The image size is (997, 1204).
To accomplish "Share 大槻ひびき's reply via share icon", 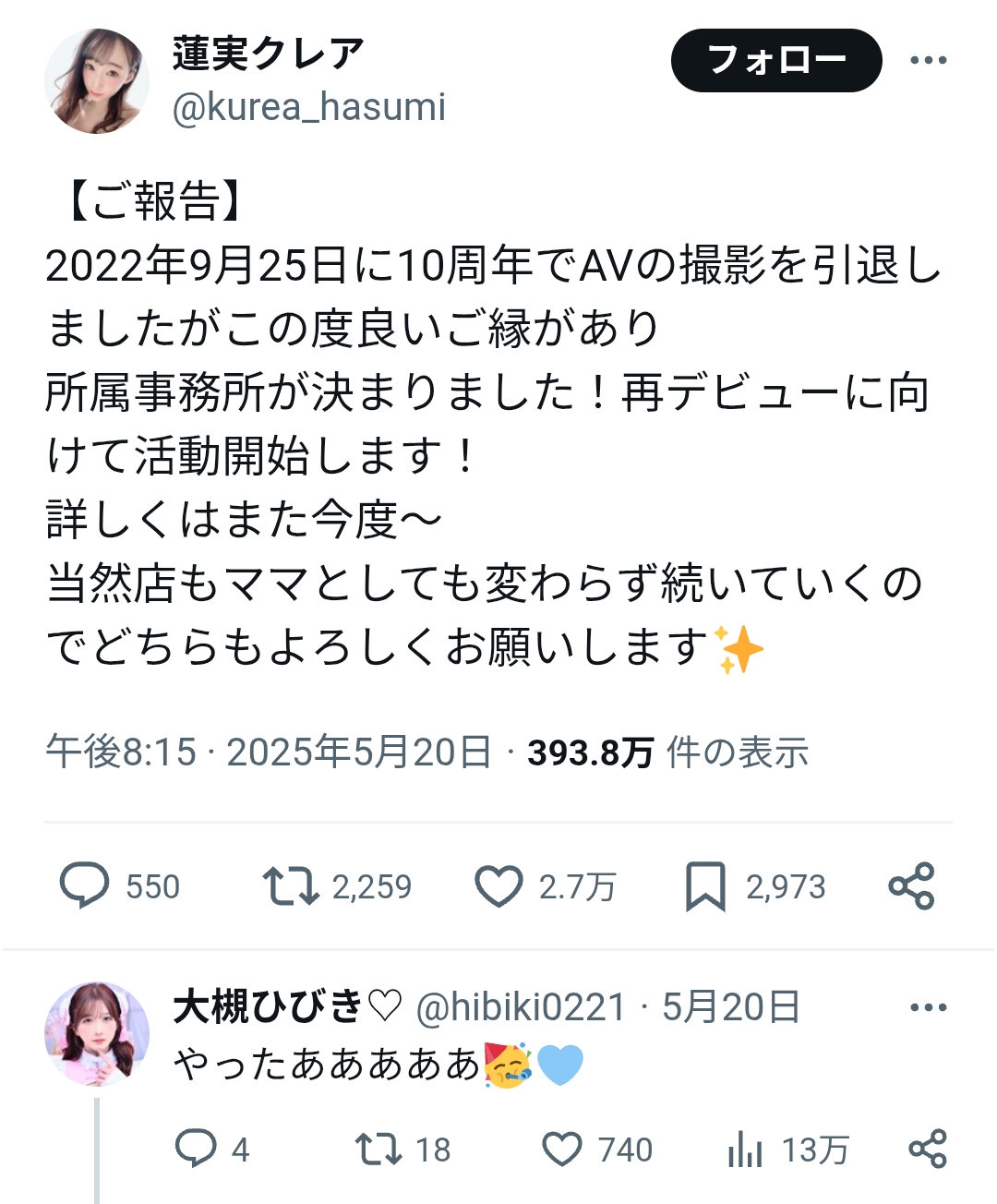I will (928, 1150).
